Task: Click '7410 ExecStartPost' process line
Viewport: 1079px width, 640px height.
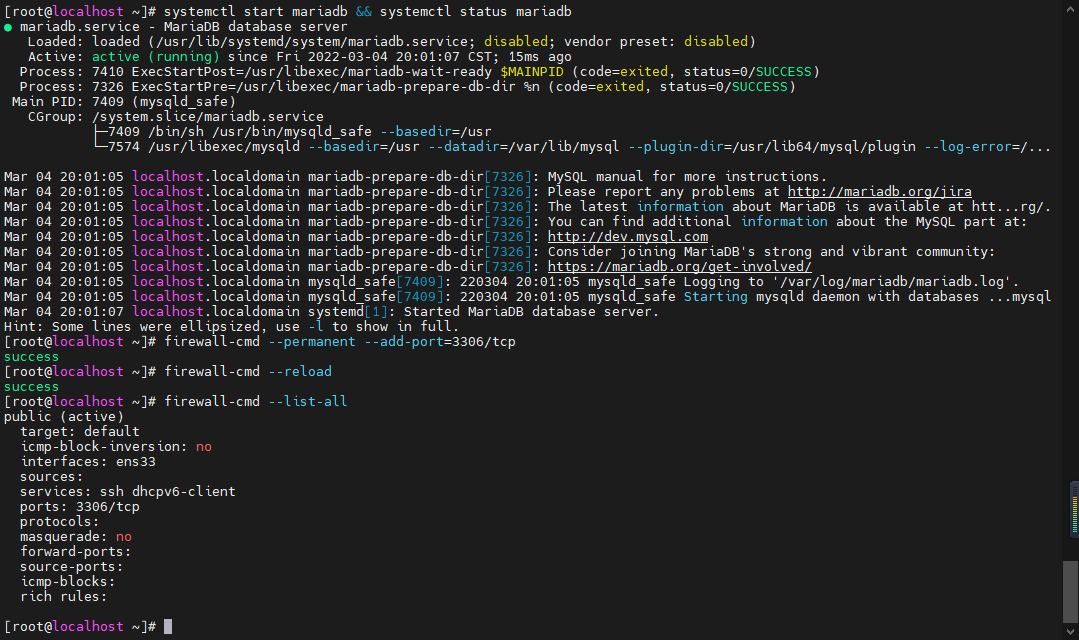Action: tap(420, 72)
